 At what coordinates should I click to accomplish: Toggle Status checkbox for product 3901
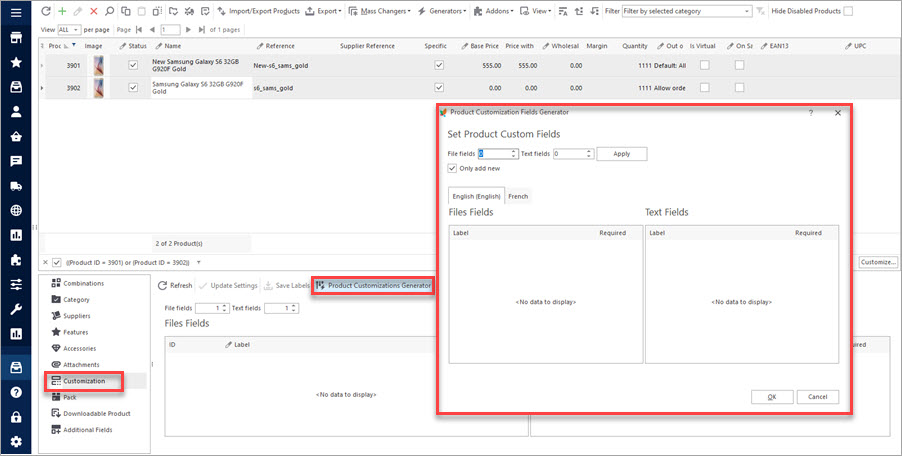[133, 66]
